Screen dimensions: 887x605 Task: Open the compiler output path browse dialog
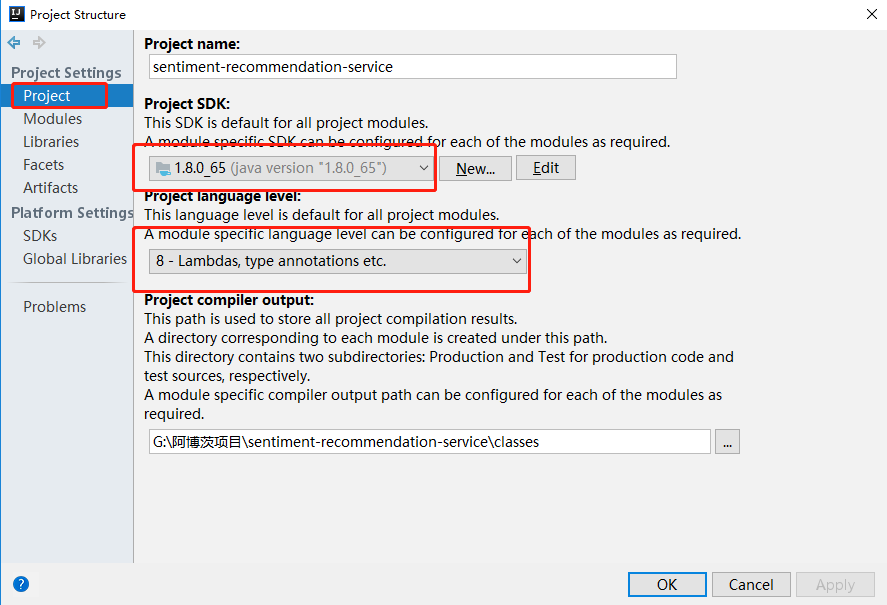click(x=727, y=441)
